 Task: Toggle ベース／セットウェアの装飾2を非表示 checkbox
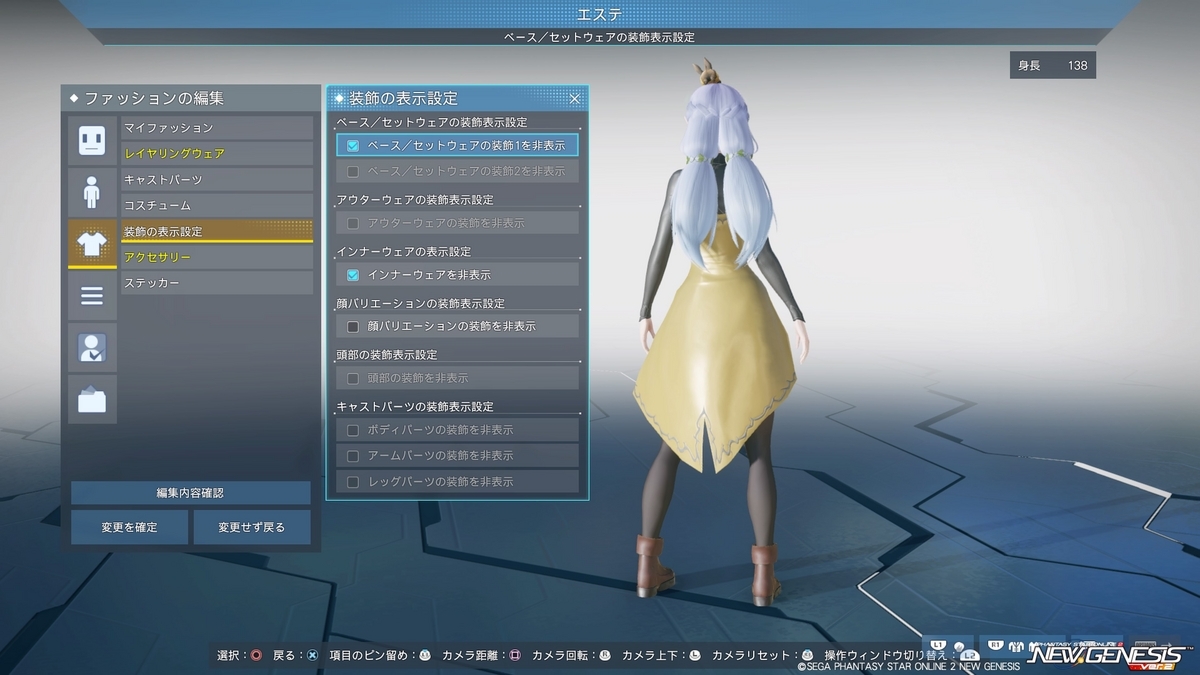pyautogui.click(x=352, y=171)
